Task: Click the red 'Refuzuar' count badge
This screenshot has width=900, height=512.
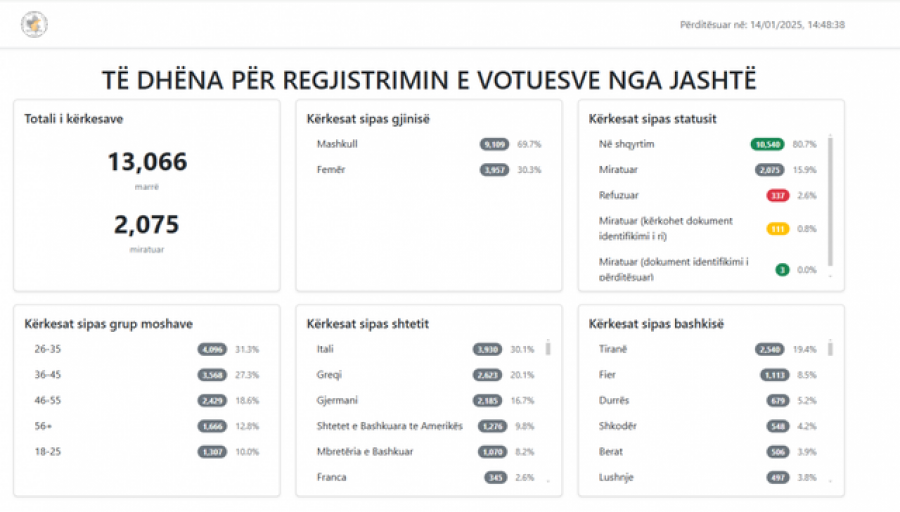Action: [x=778, y=196]
